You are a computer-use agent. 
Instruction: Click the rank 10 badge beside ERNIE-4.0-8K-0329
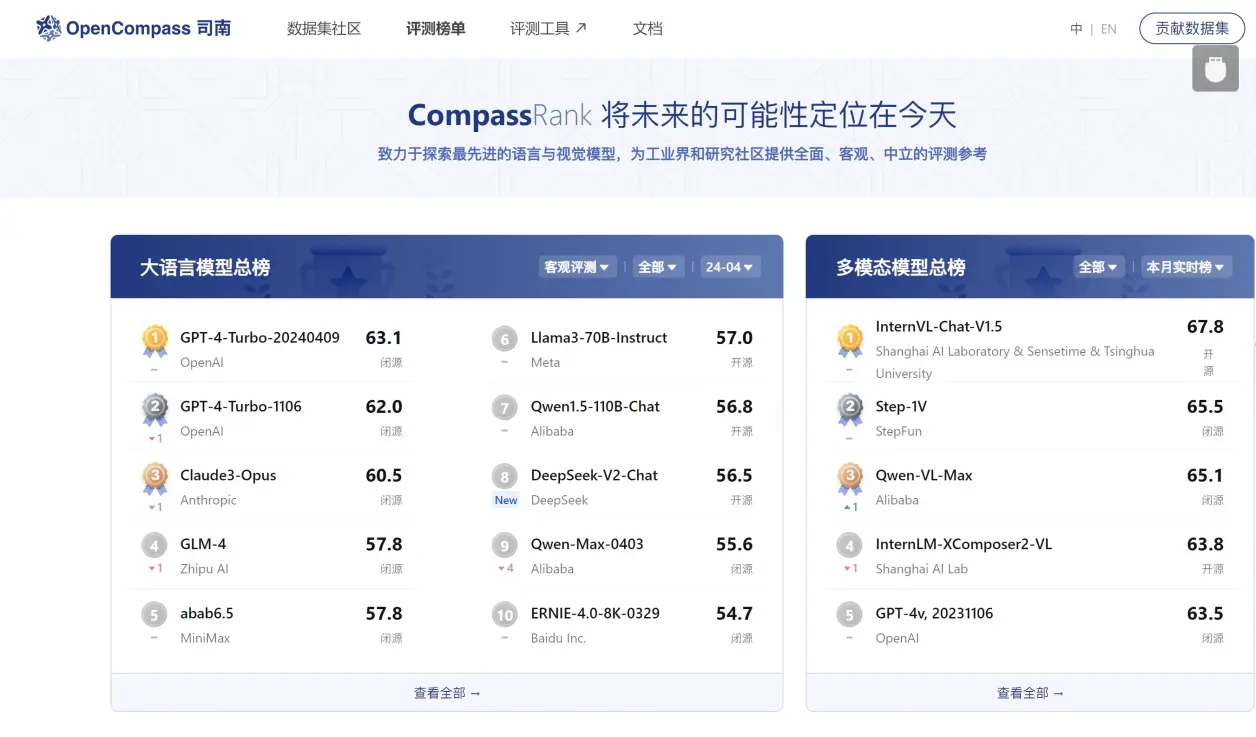click(x=505, y=615)
